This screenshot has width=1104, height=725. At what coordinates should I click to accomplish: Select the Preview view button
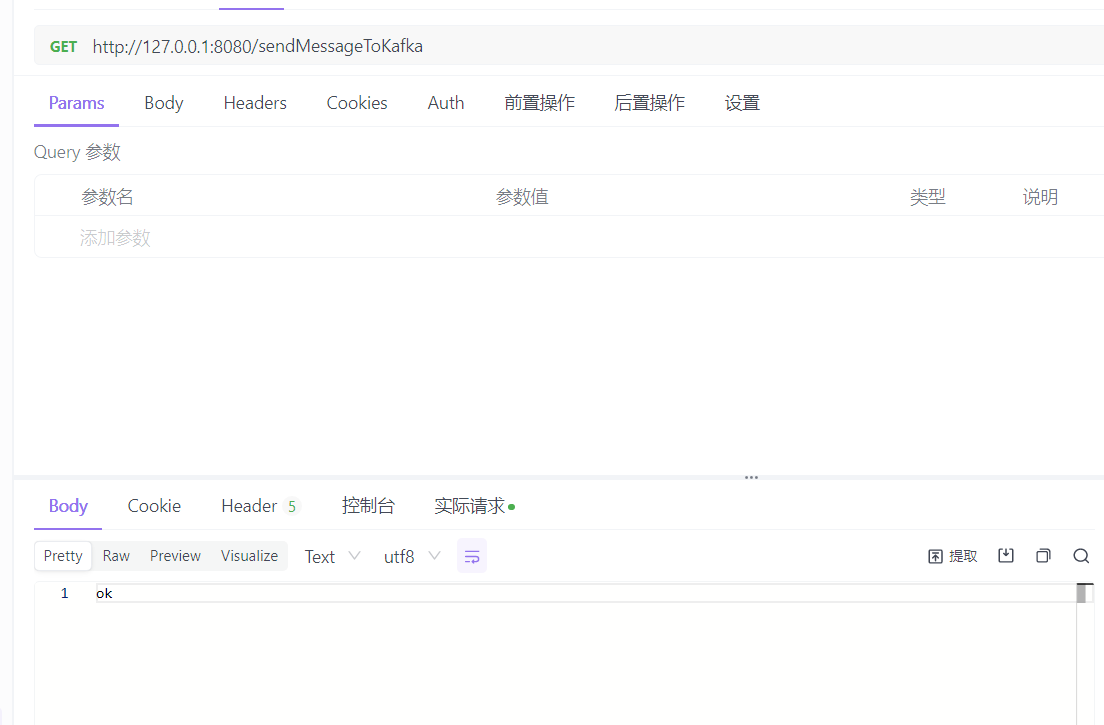click(x=175, y=556)
